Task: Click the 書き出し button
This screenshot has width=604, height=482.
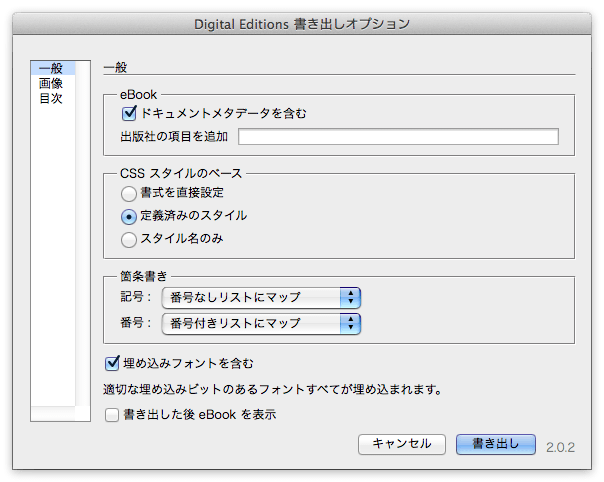Action: click(x=496, y=444)
